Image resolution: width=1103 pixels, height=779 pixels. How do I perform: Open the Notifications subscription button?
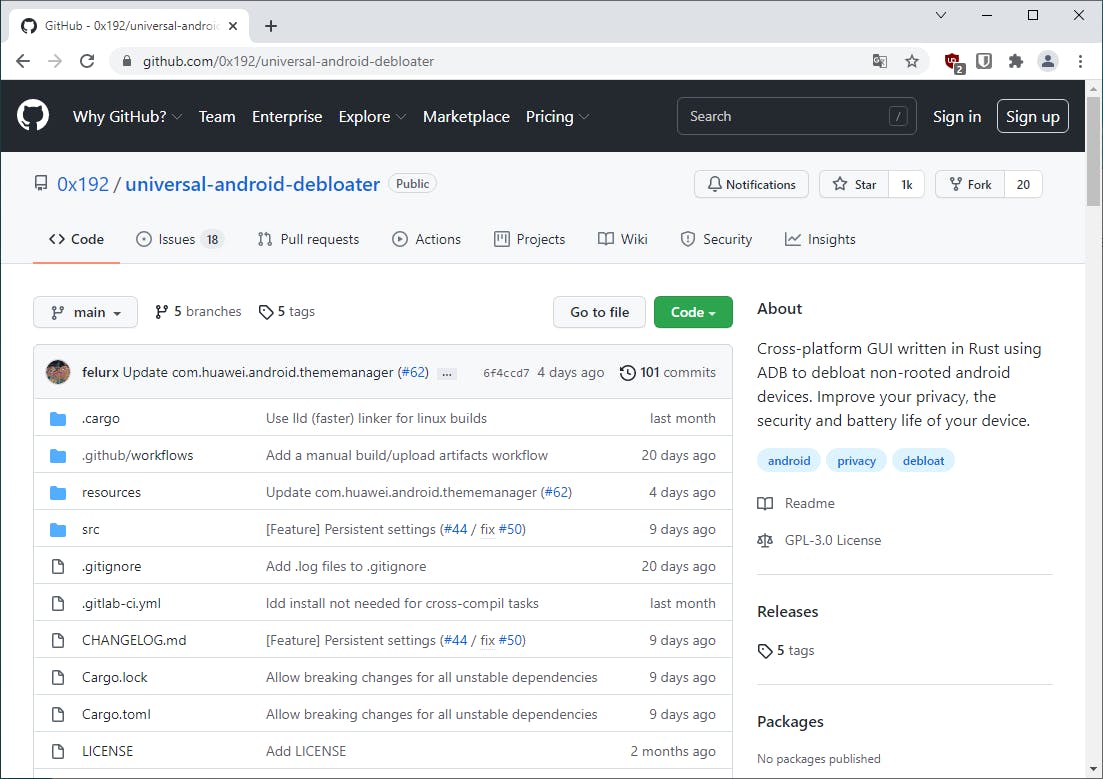point(751,184)
